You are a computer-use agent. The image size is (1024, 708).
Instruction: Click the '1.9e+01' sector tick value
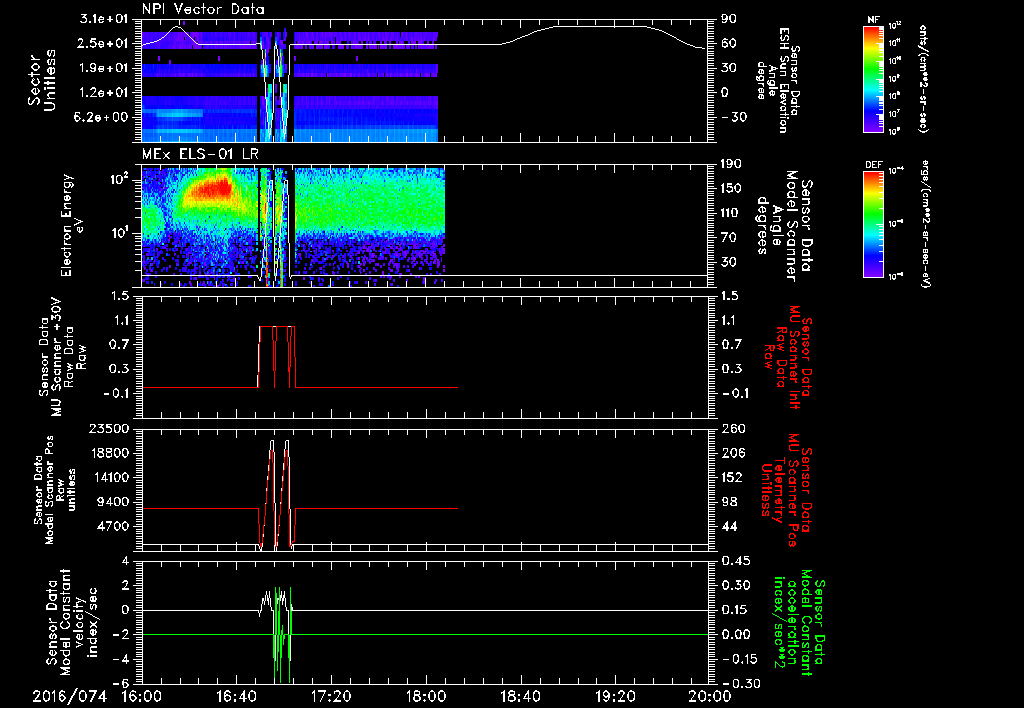tap(103, 68)
